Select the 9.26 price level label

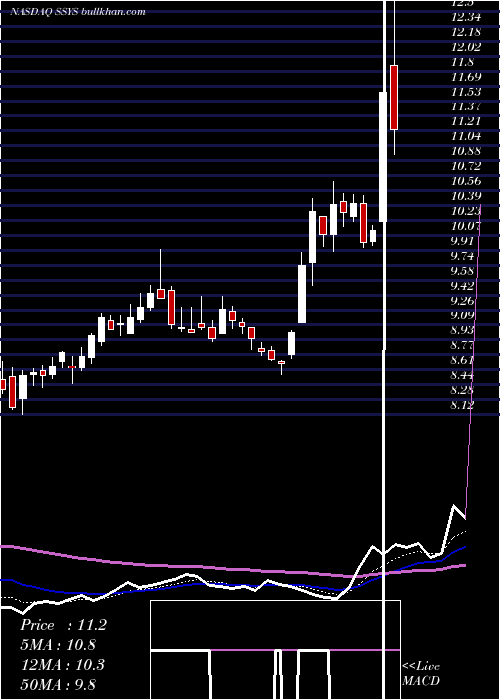click(x=462, y=300)
